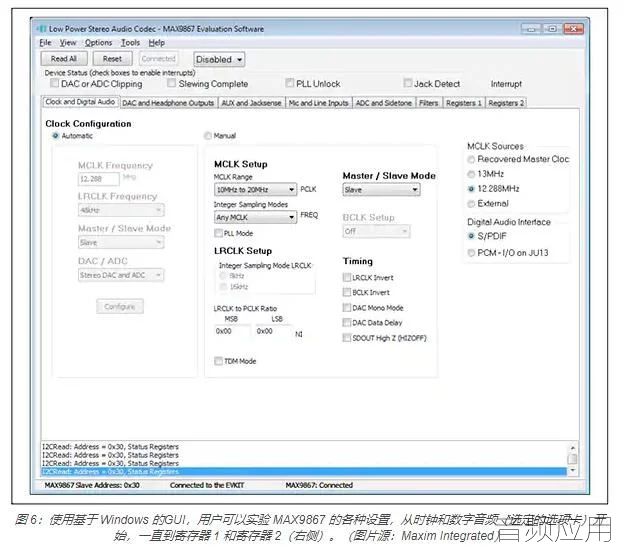Switch to ADC and Sidetone tab

point(384,103)
